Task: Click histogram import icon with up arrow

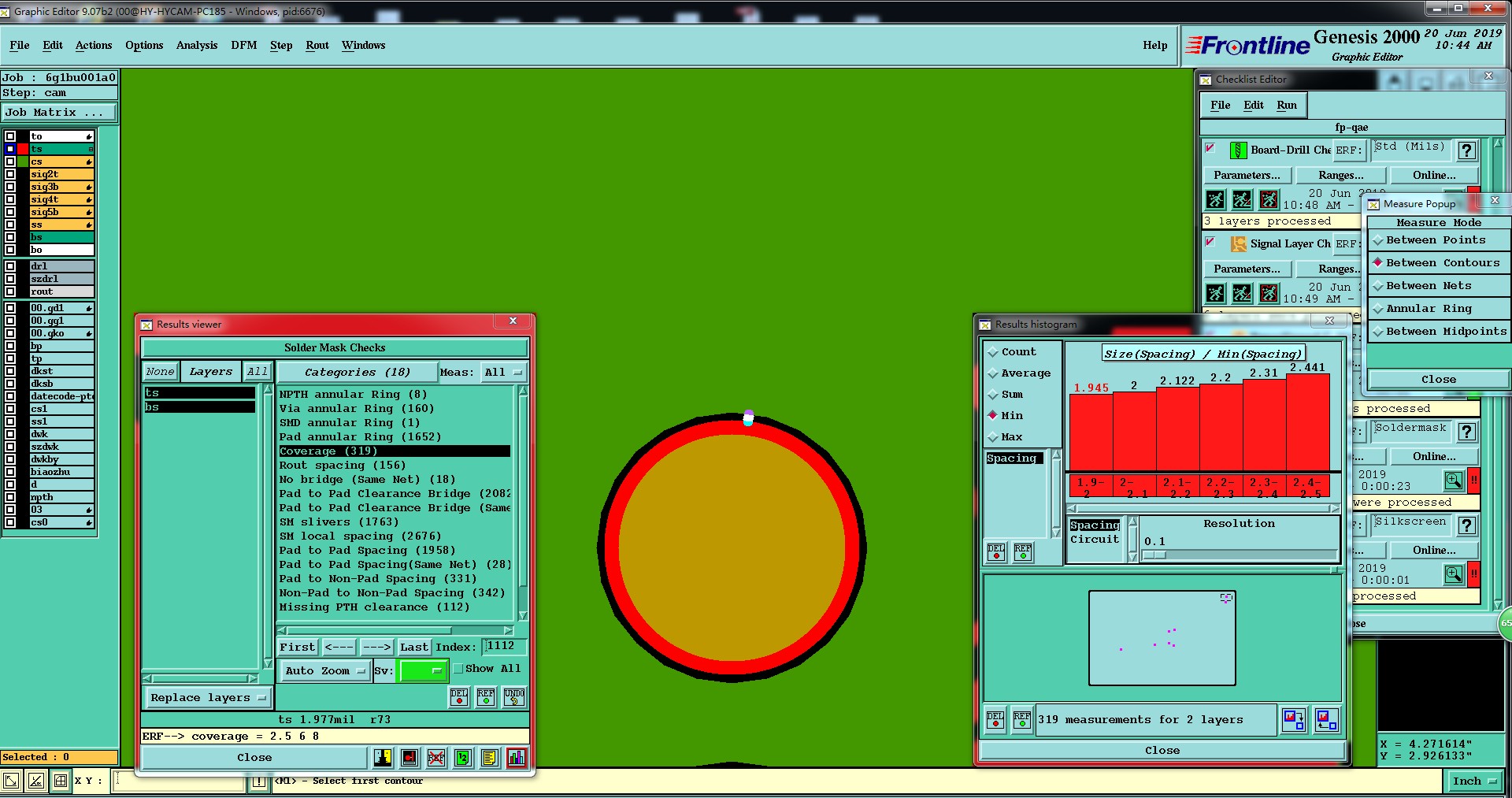Action: point(1327,720)
